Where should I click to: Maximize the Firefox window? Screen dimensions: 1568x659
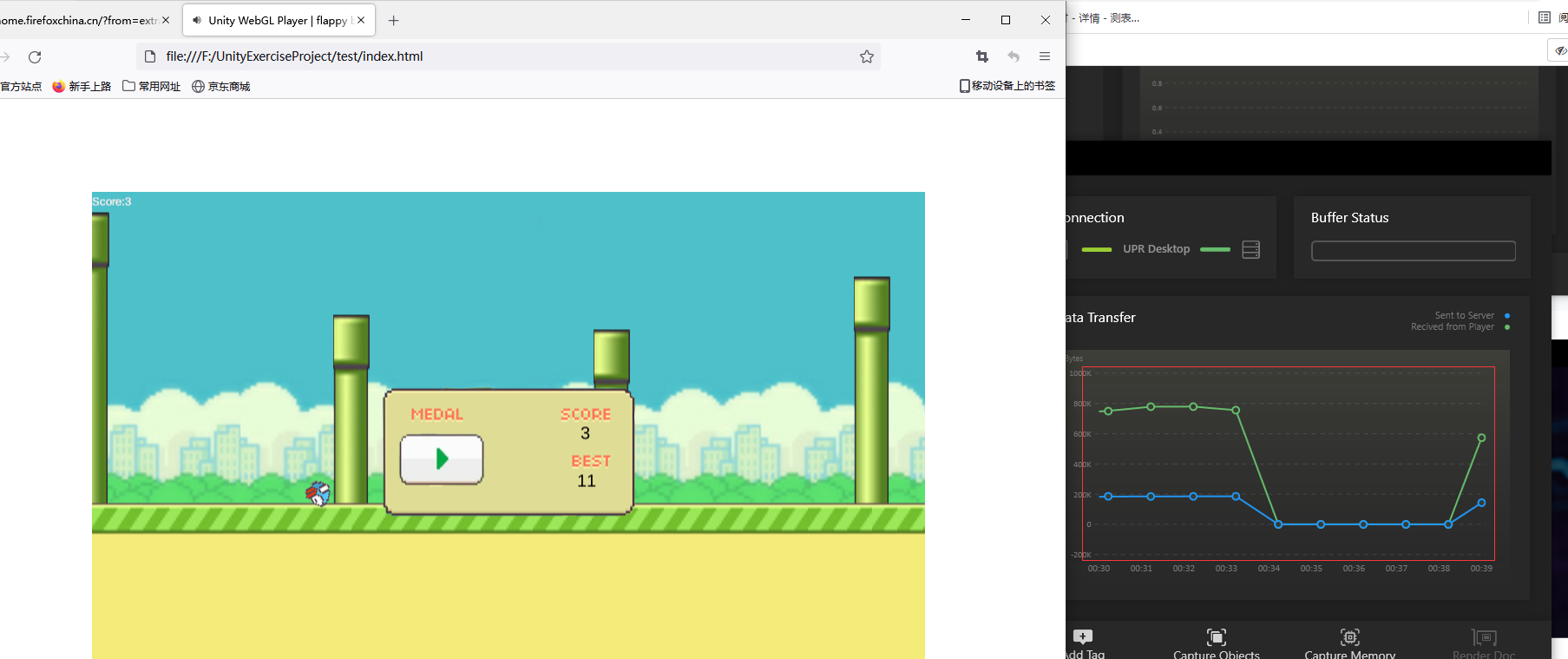coord(1006,20)
